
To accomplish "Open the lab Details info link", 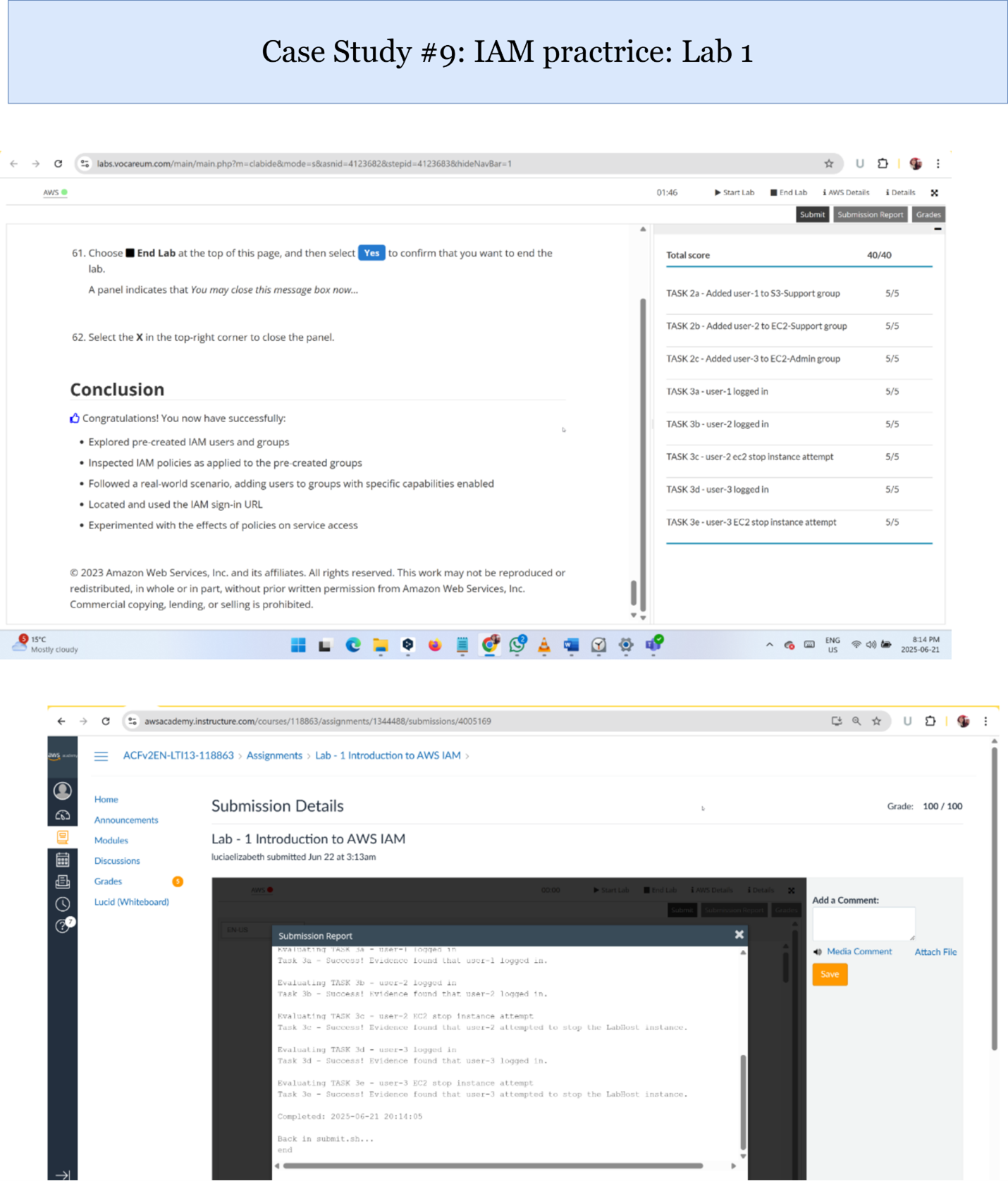I will click(x=901, y=192).
